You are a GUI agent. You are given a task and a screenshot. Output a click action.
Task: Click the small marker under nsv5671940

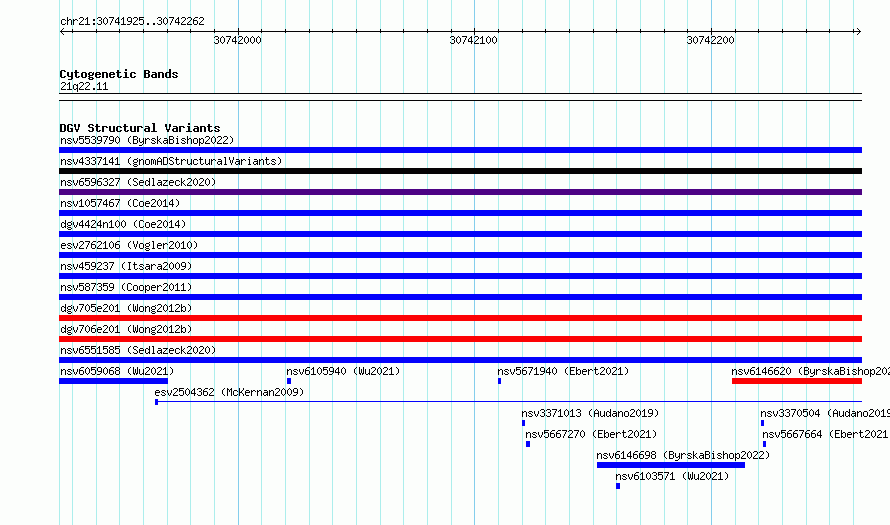pyautogui.click(x=499, y=381)
